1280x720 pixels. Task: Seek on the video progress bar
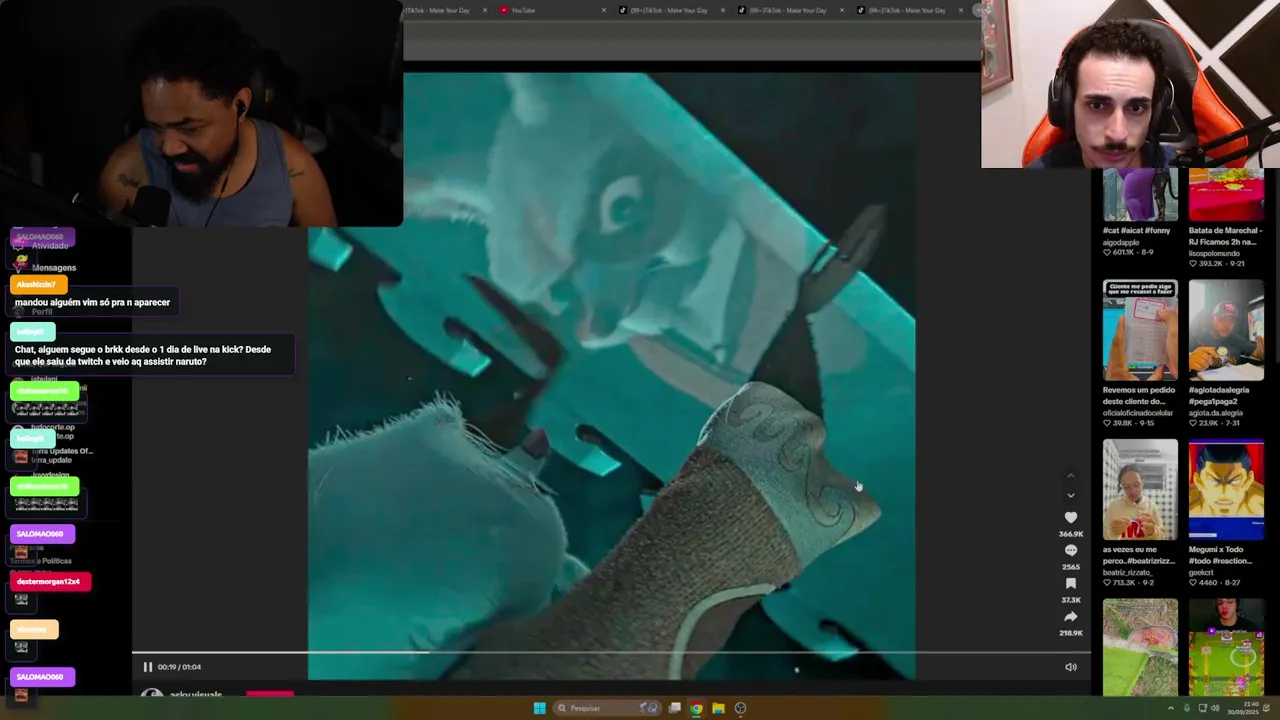click(610, 653)
